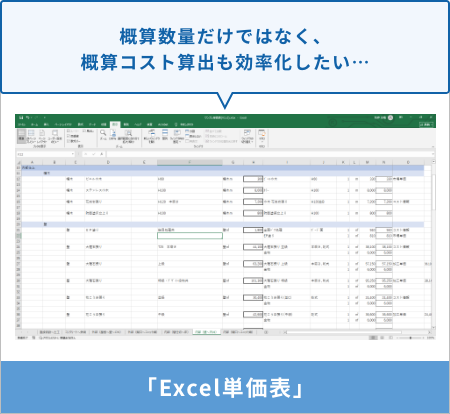This screenshot has height=414, width=450.
Task: Click status bar Page Break Preview icon
Action: coord(391,338)
